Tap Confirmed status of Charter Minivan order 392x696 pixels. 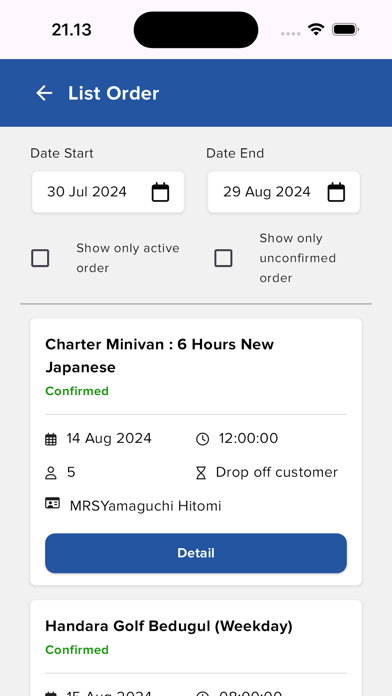[x=77, y=391]
